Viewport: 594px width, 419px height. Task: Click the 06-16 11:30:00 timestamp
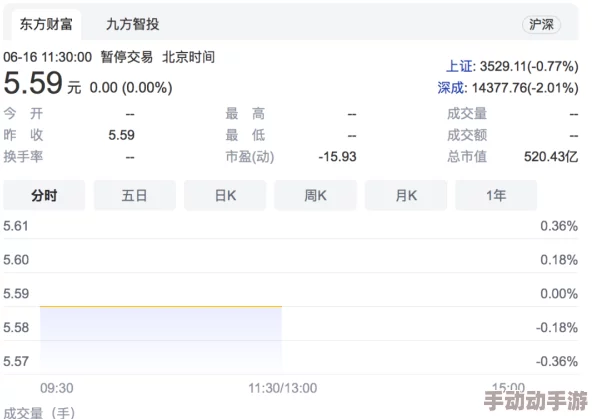(x=47, y=57)
